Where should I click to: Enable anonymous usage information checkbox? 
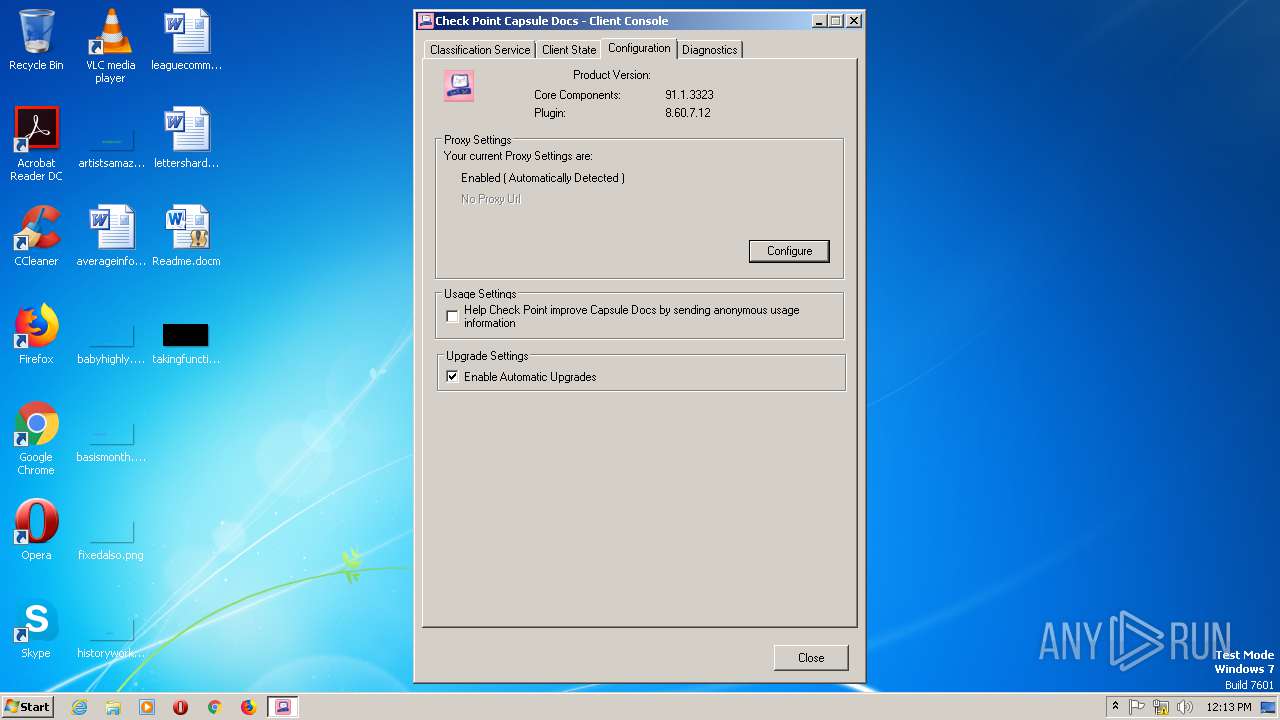[453, 316]
